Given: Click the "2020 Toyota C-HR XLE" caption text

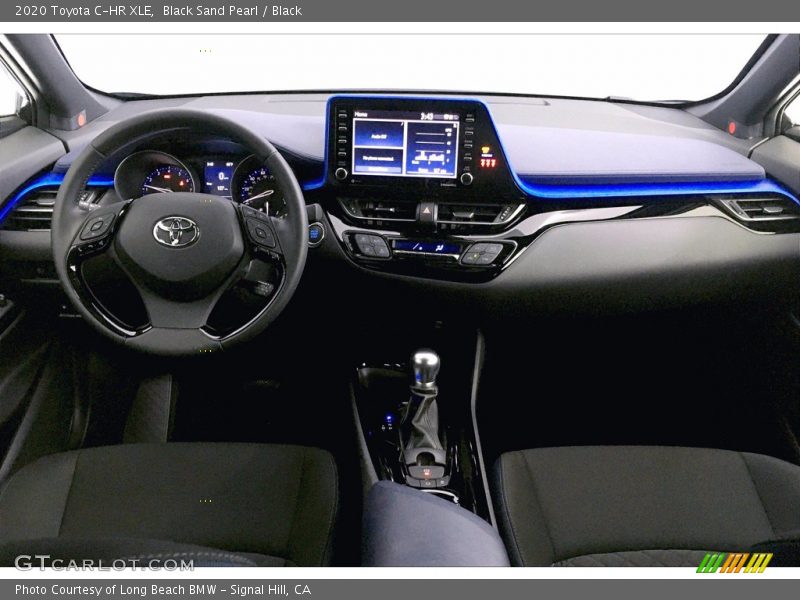Looking at the screenshot, I should [x=84, y=11].
